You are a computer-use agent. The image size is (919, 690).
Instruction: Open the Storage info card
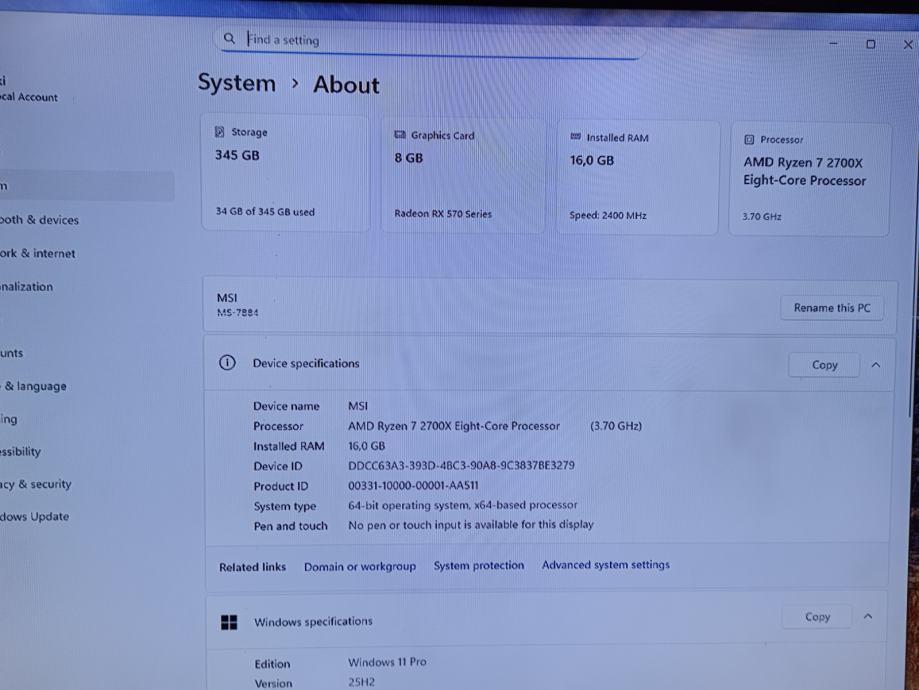click(x=285, y=172)
